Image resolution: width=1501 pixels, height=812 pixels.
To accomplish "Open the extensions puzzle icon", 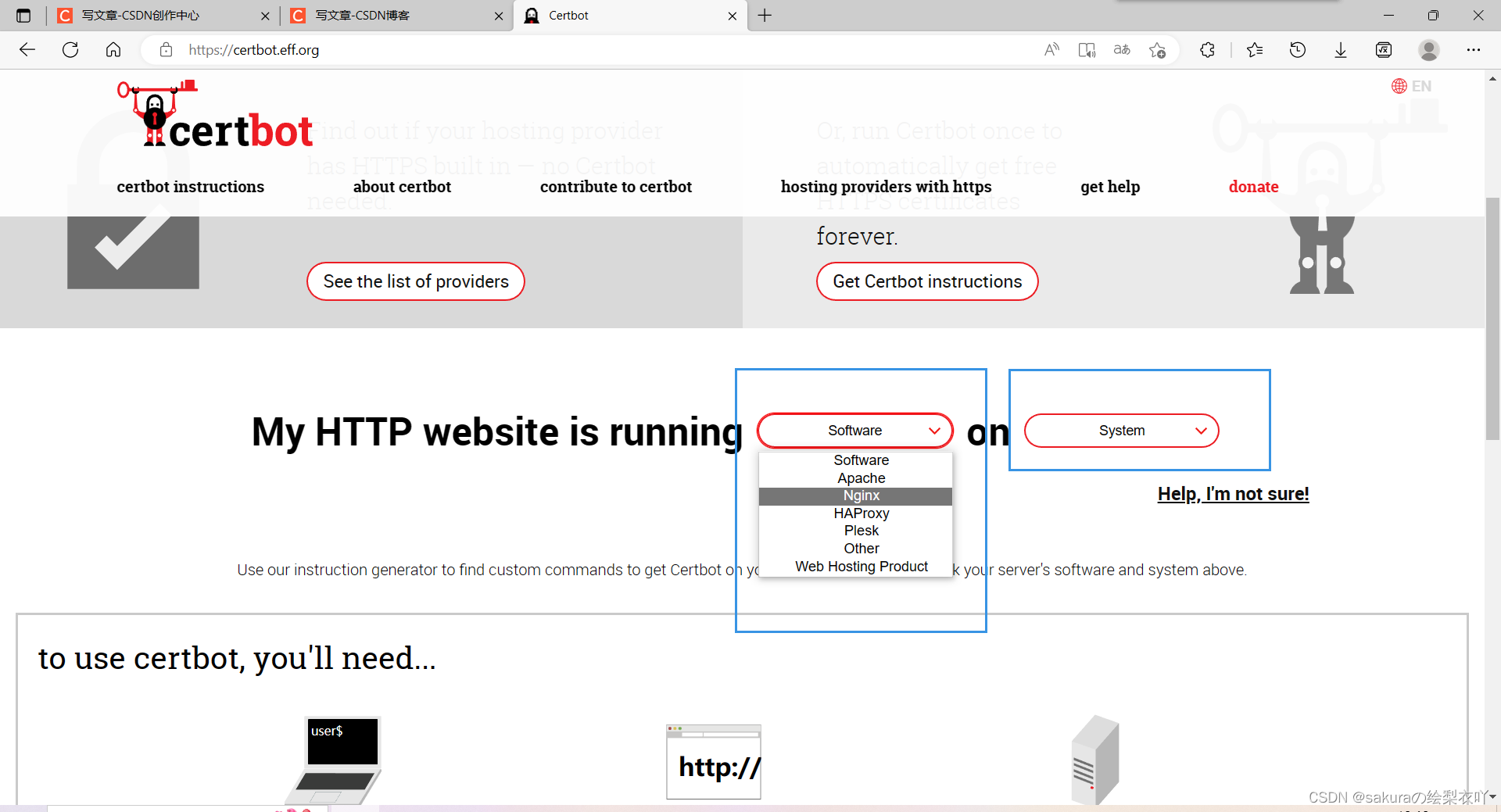I will [x=1208, y=50].
